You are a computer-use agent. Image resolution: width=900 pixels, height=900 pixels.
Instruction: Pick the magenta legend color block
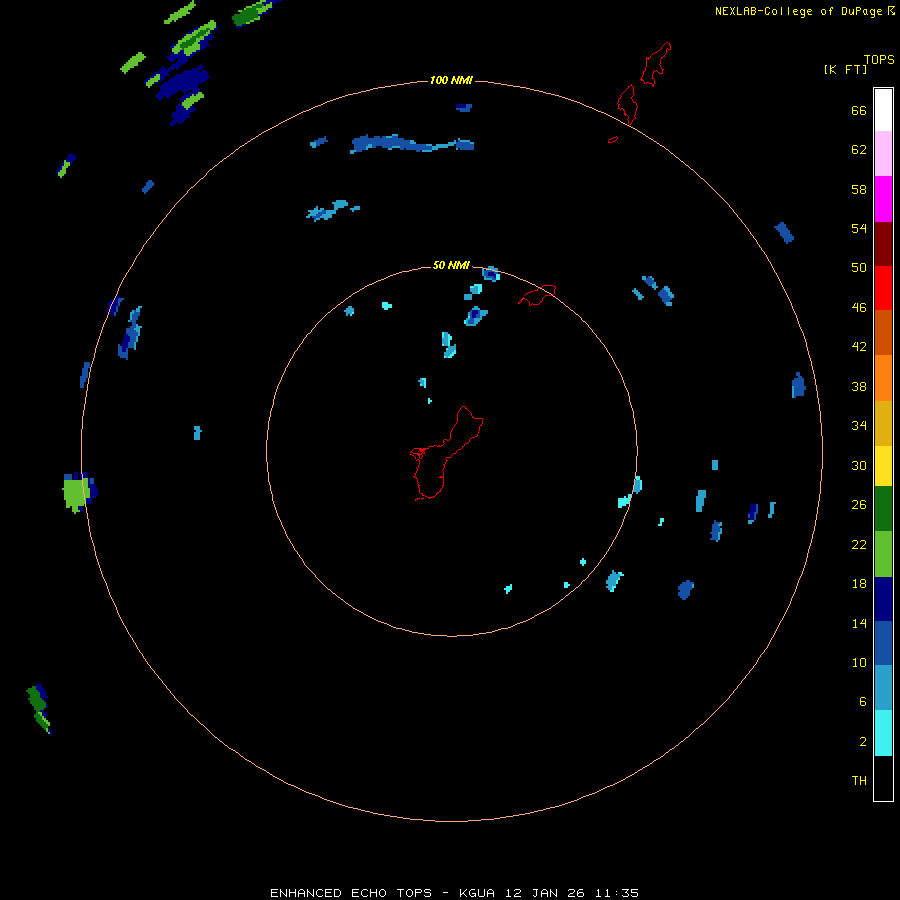coord(883,199)
